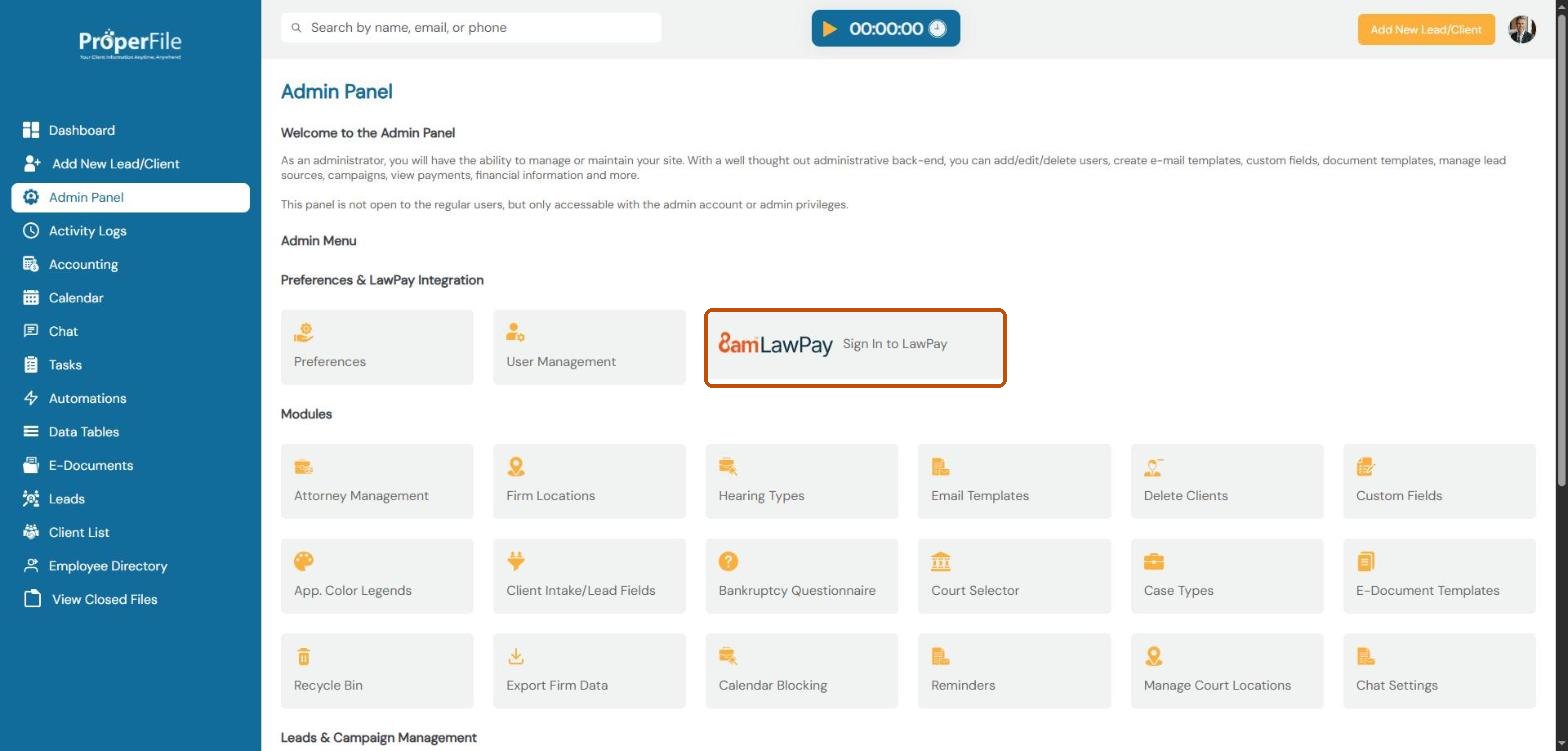Open Accounting in sidebar
Image resolution: width=1568 pixels, height=751 pixels.
tap(130, 264)
